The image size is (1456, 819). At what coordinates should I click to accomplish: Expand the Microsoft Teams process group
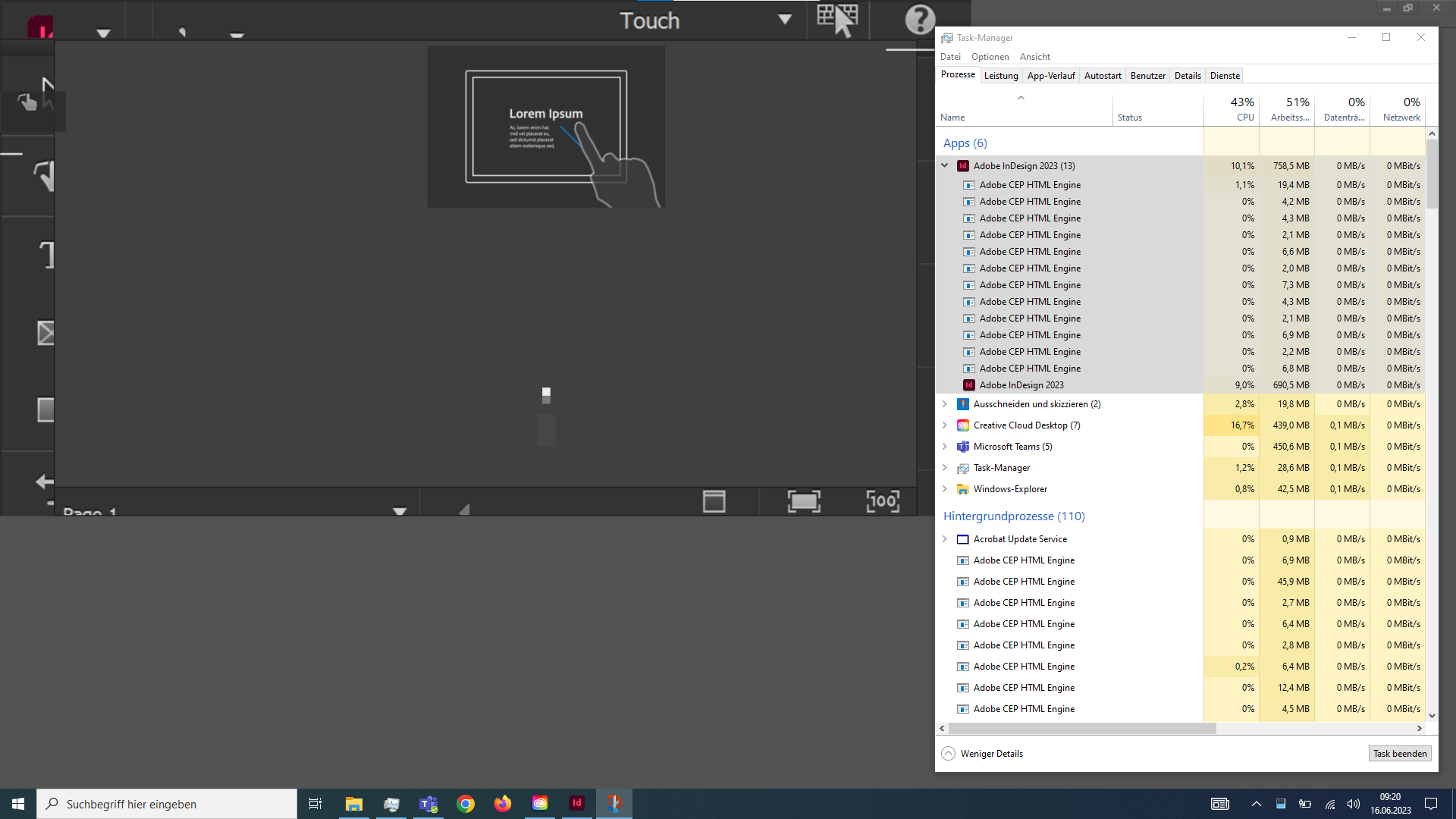(945, 447)
